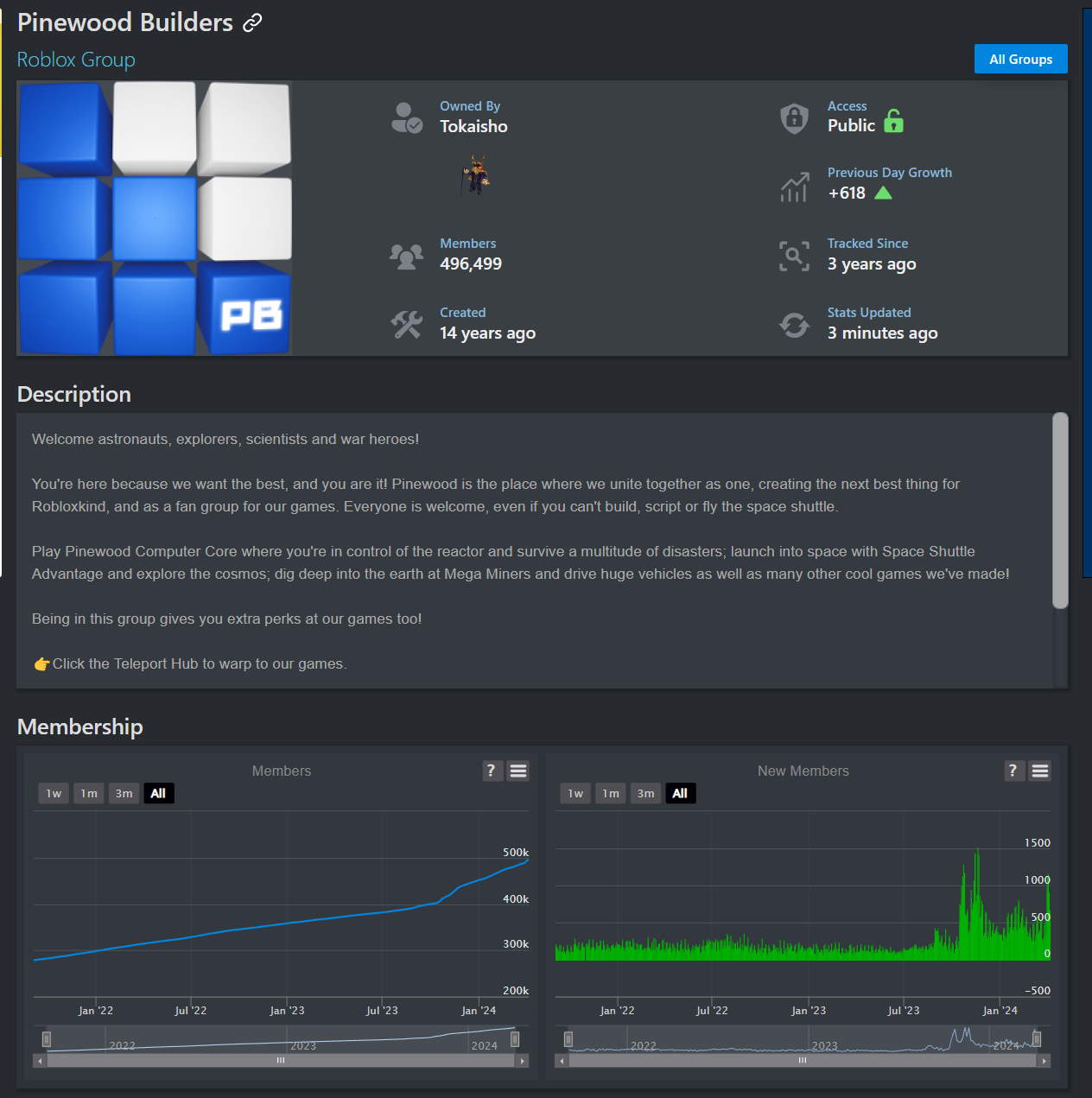Open help for the Members chart
1092x1098 pixels.
point(491,771)
